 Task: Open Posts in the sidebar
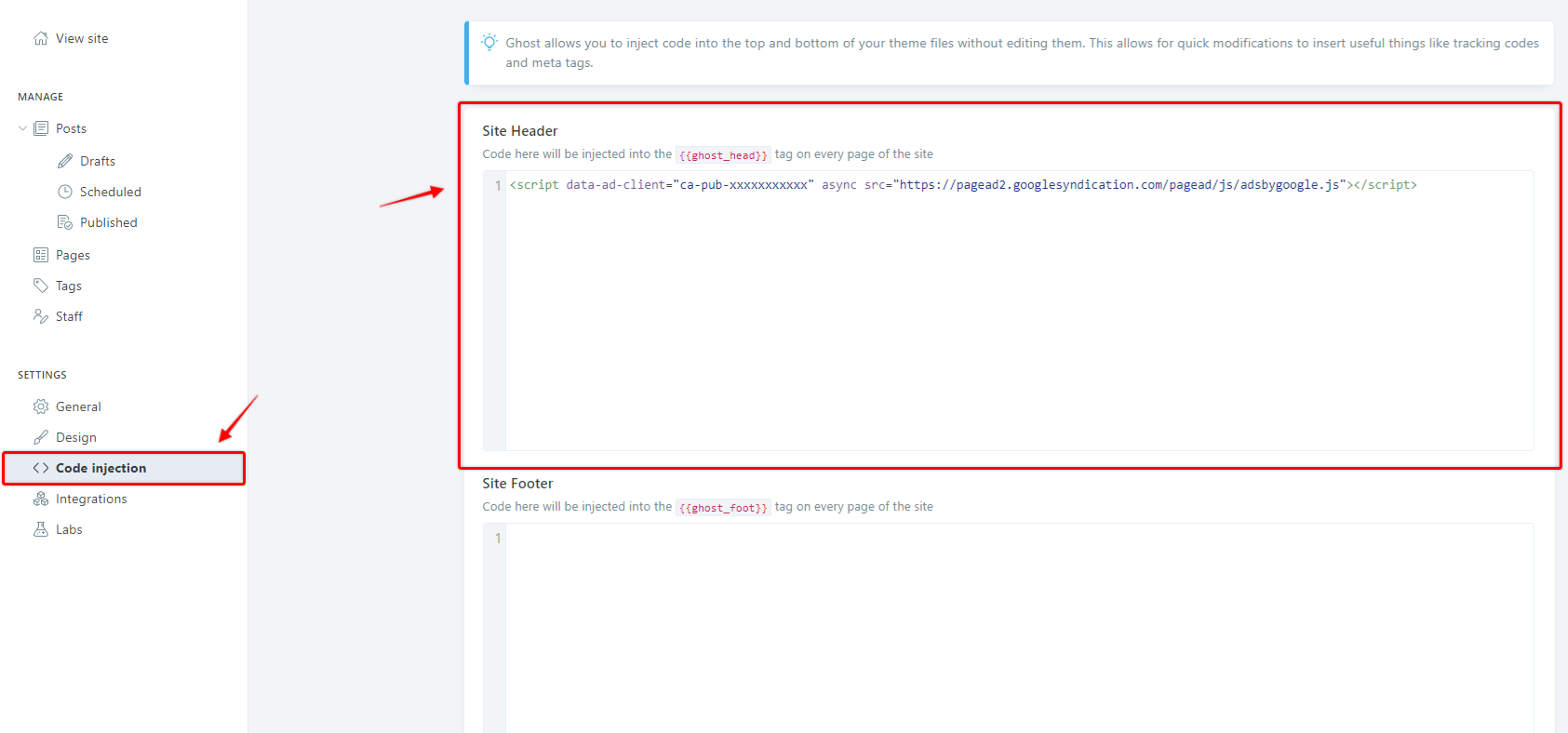[x=71, y=128]
